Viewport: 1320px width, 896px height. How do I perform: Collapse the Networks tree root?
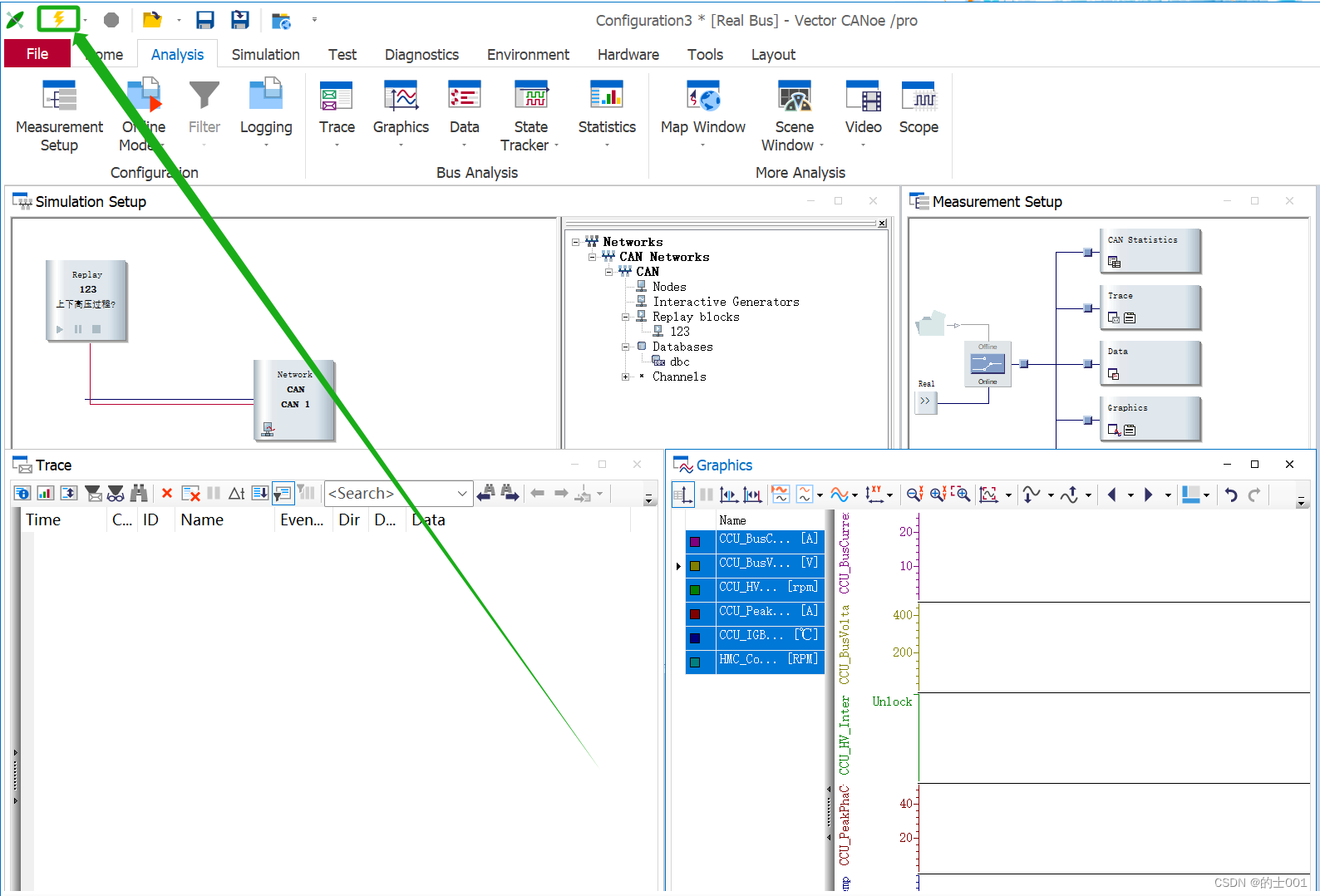coord(576,242)
